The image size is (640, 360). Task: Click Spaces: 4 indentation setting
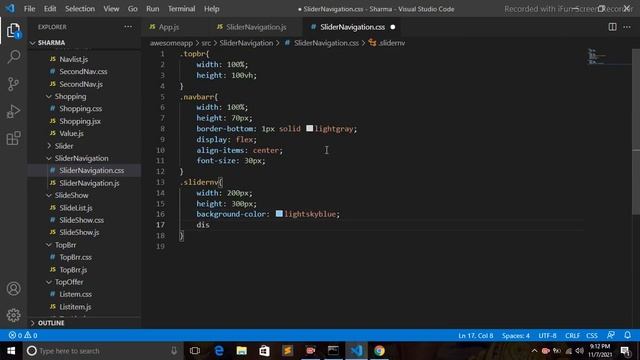point(516,336)
